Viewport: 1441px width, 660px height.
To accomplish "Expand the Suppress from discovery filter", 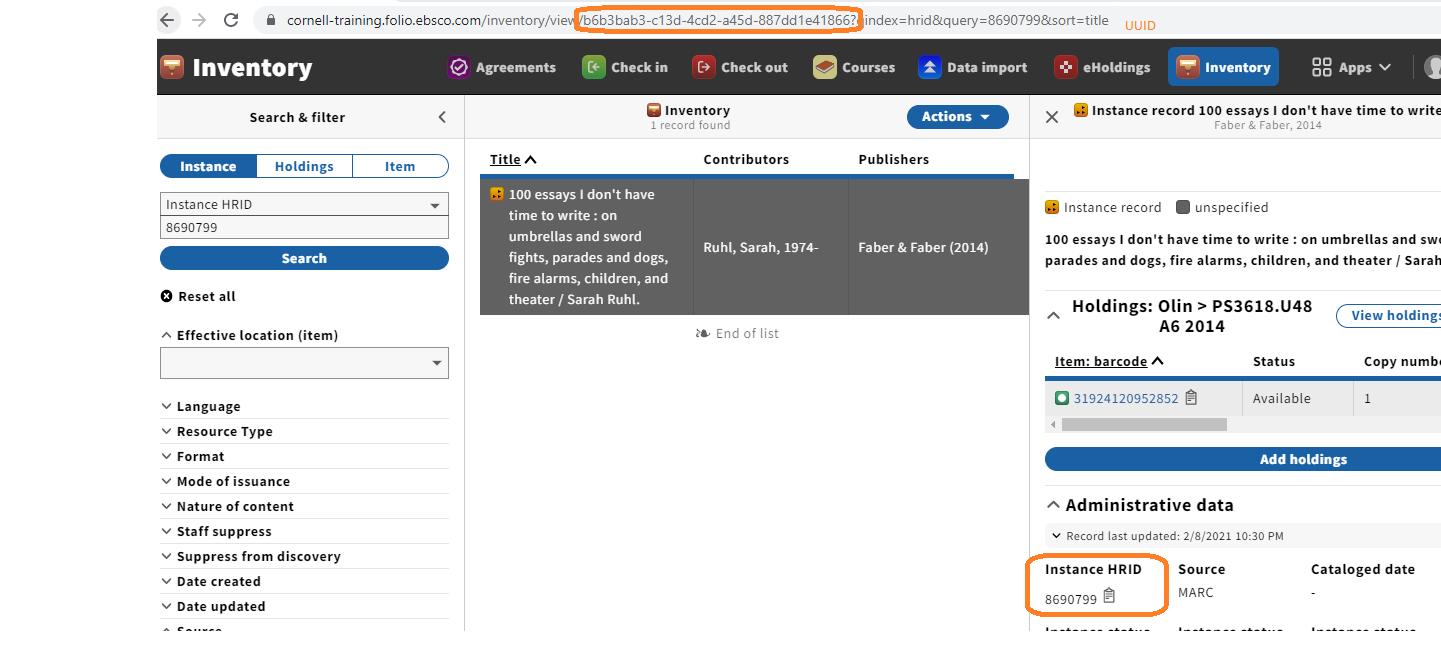I will (250, 556).
